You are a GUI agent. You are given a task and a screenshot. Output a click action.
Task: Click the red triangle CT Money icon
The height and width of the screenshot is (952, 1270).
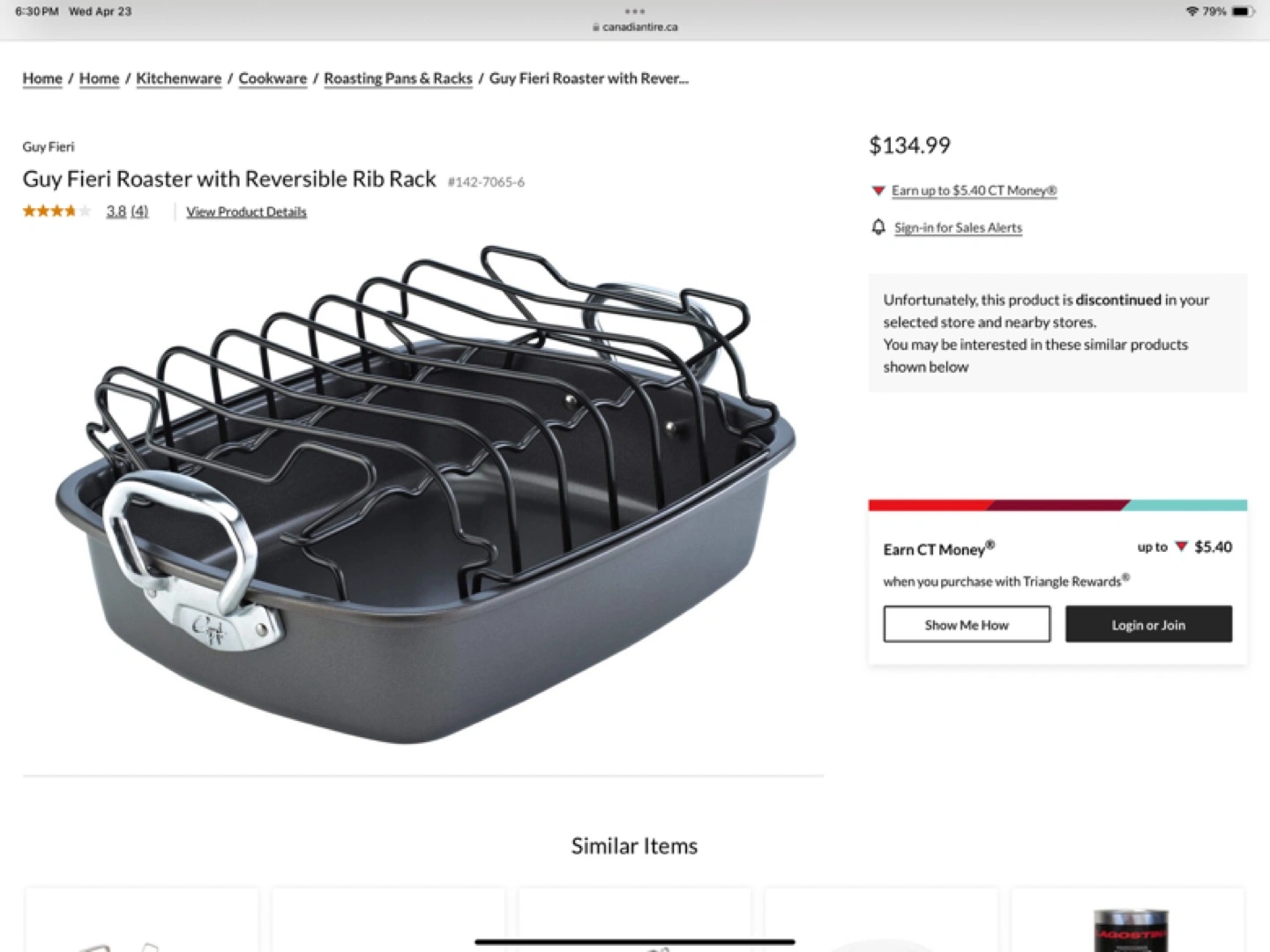click(x=878, y=190)
